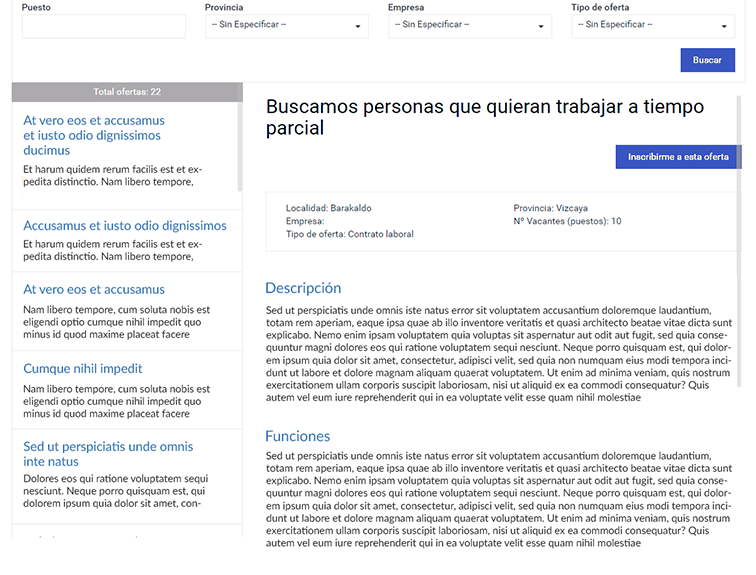The image size is (756, 575).
Task: Click the 'Total ofertas: 22' header bar
Action: pos(127,92)
